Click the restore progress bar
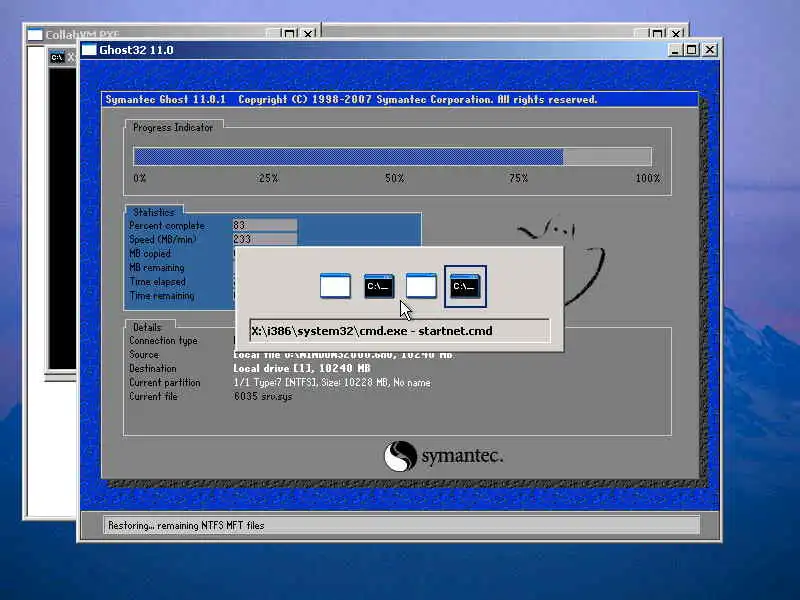The image size is (800, 600). (392, 156)
